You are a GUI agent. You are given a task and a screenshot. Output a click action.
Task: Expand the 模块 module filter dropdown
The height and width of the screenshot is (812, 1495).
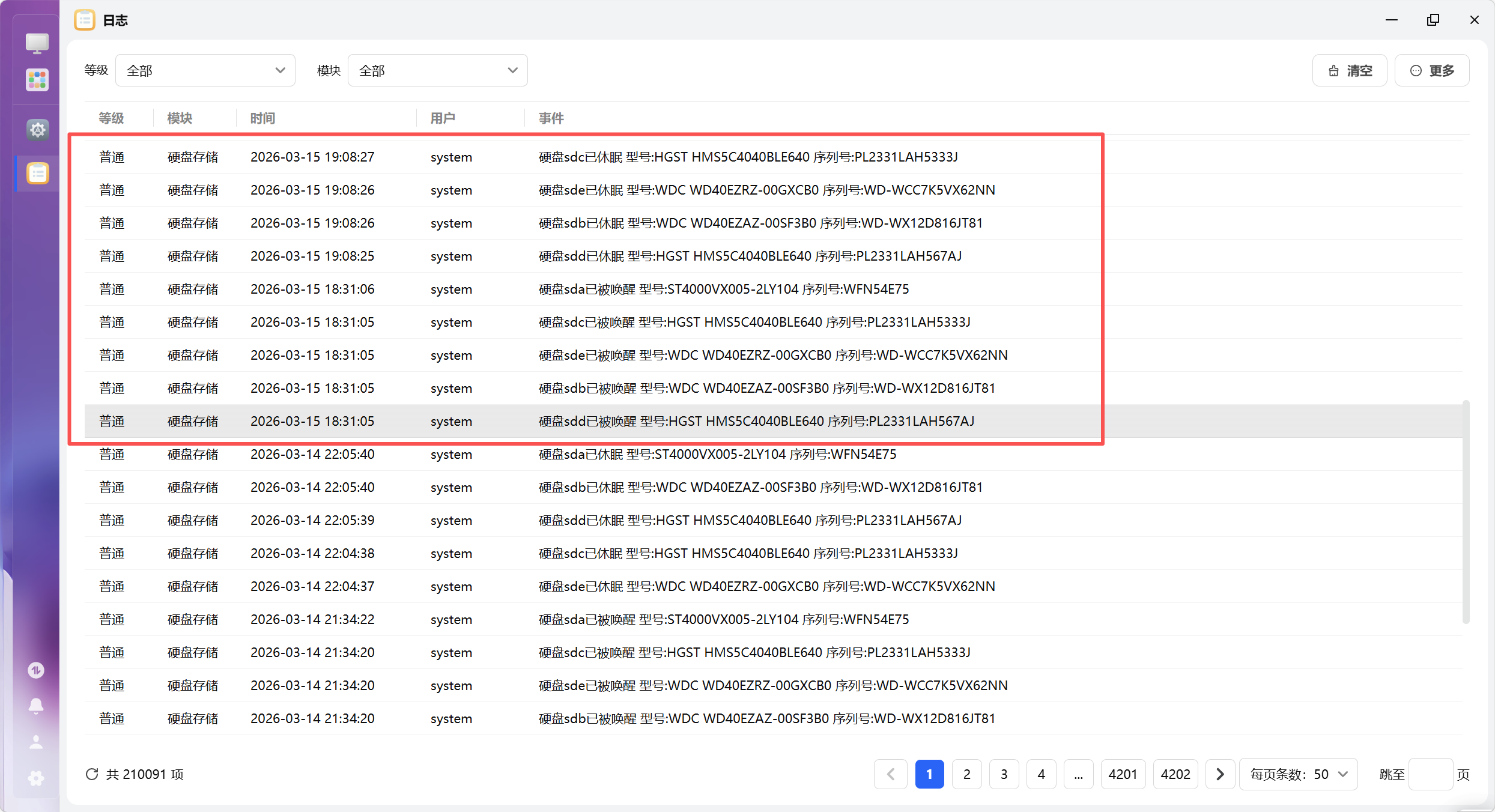[x=437, y=70]
